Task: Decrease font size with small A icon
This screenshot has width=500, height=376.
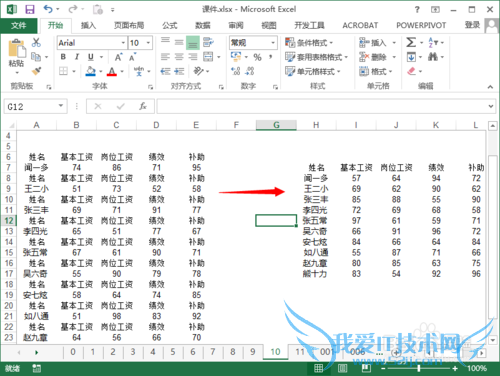Action: [x=133, y=57]
